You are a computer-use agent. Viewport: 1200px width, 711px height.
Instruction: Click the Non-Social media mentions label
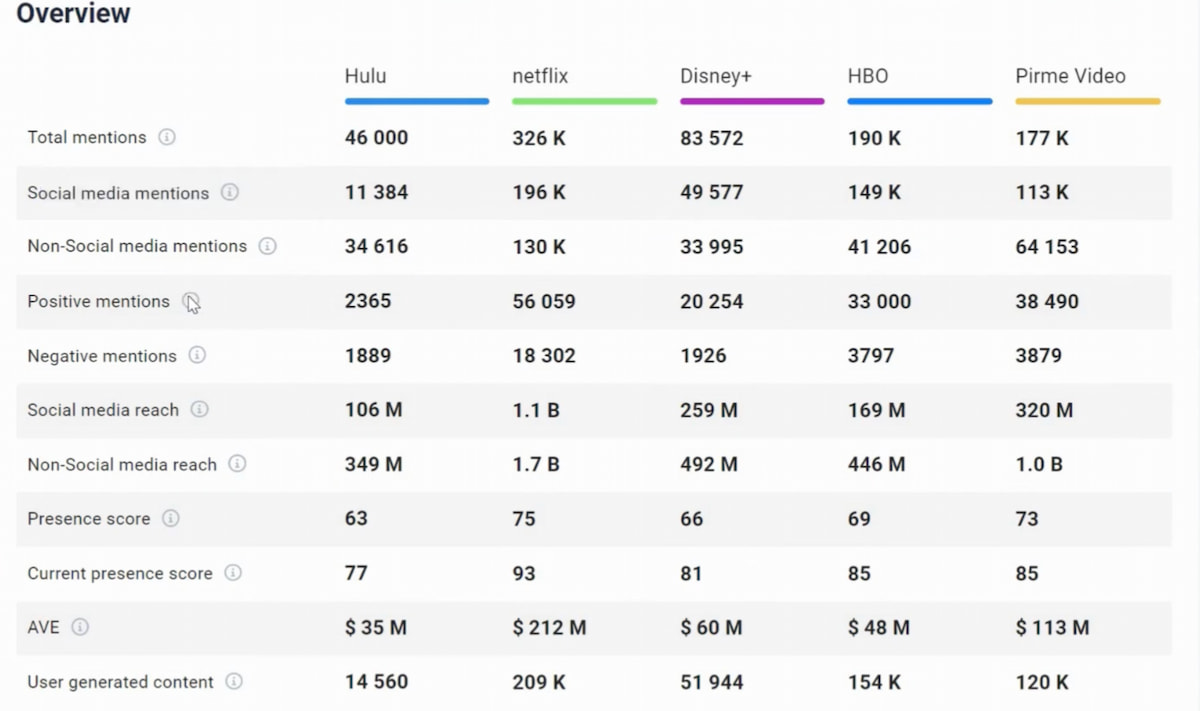[x=137, y=246]
